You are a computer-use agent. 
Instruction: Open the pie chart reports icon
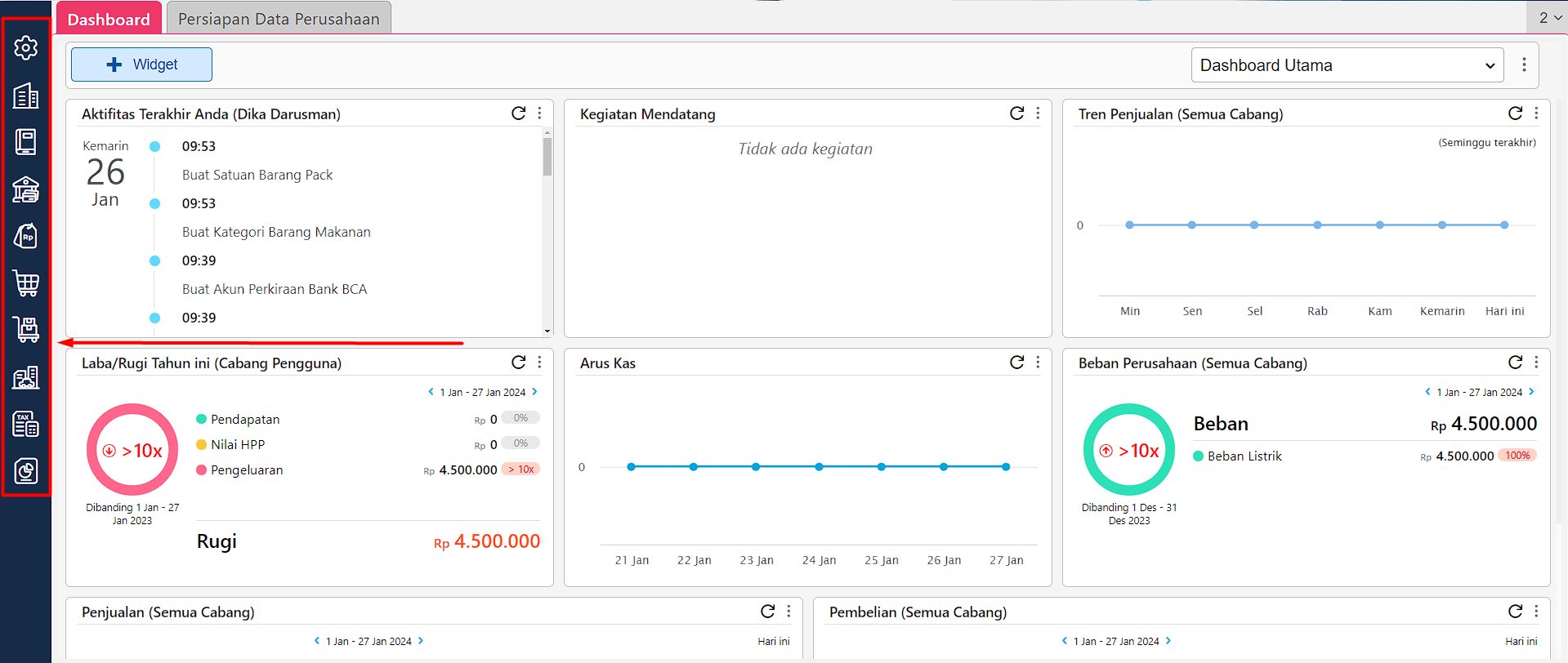click(26, 471)
